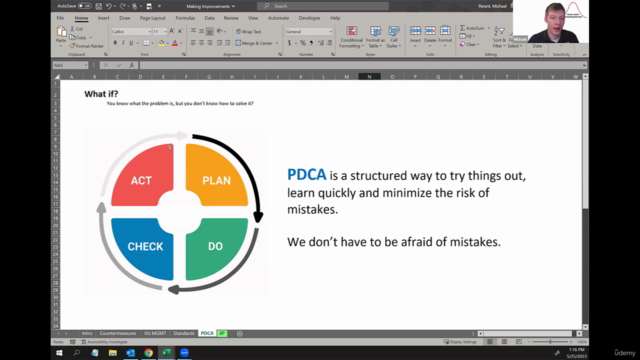
Task: Click the Format cells button
Action: 445,36
